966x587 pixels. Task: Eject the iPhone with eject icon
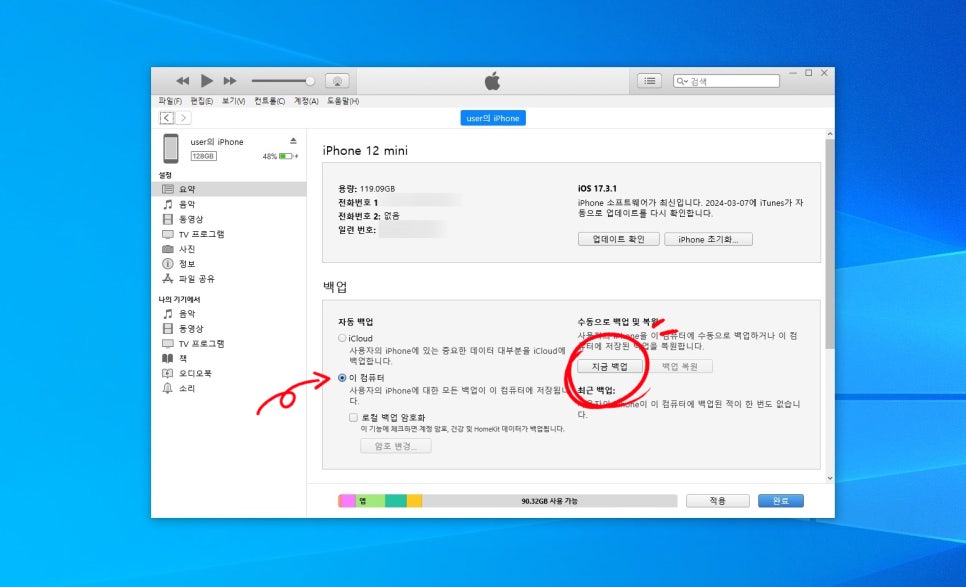[293, 141]
